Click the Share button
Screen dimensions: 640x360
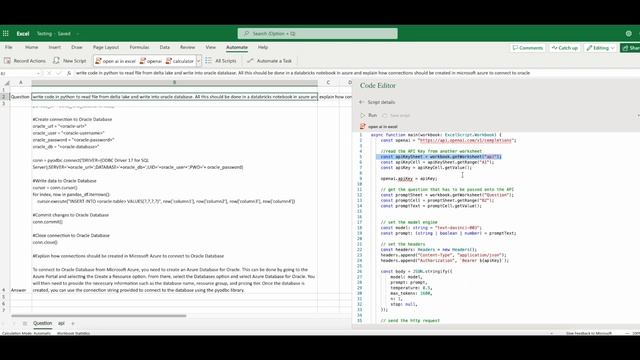point(631,48)
